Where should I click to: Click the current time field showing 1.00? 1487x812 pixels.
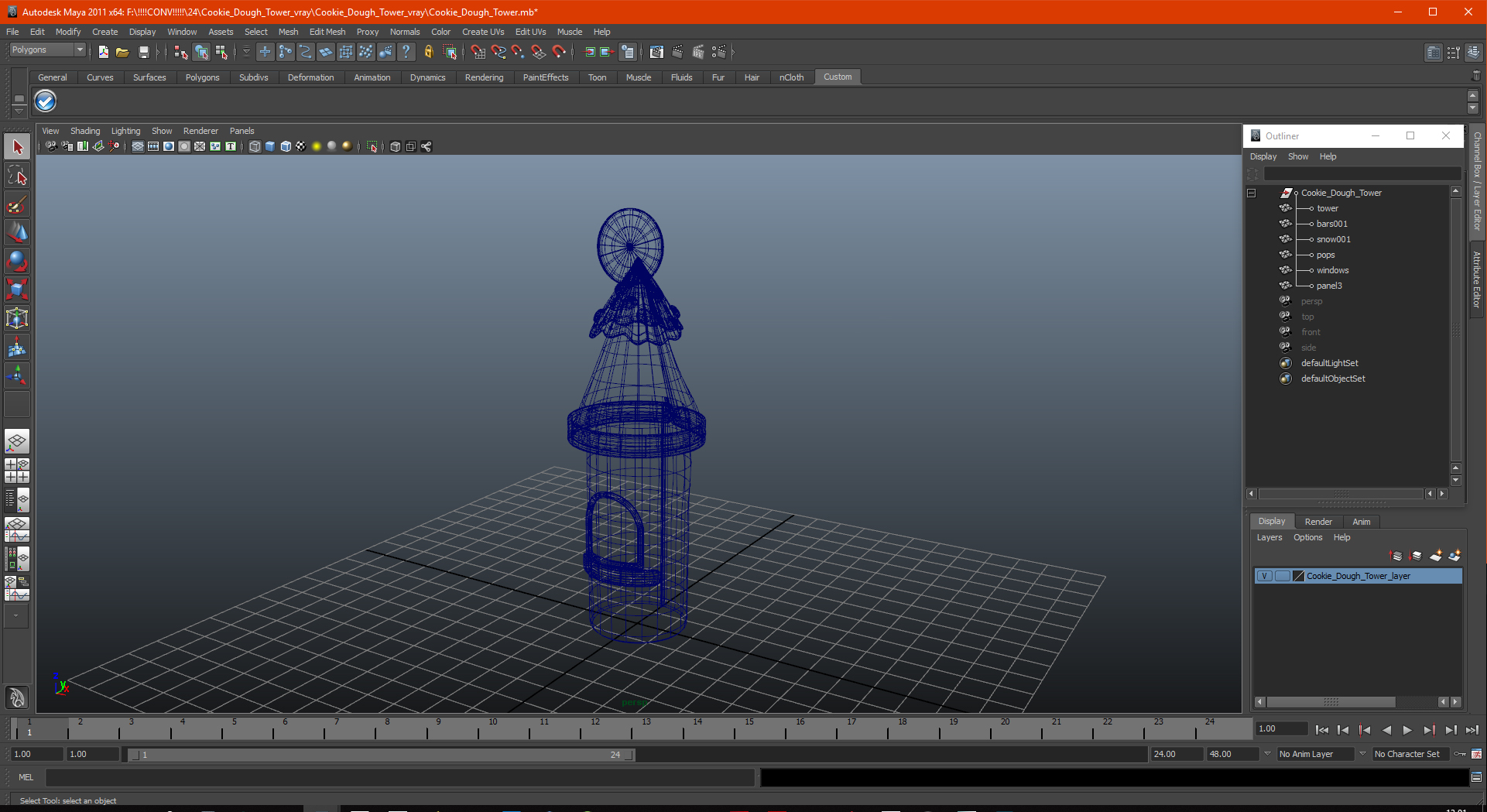[1281, 729]
